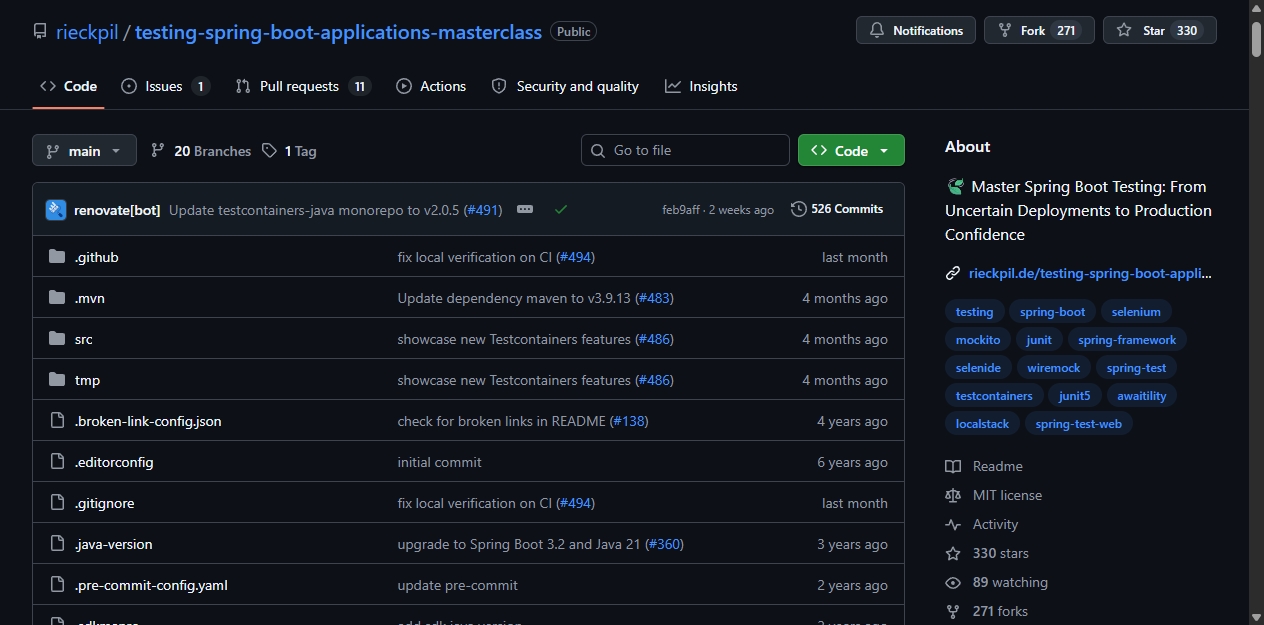Image resolution: width=1264 pixels, height=625 pixels.
Task: Click the pulse icon next to Activity
Action: click(x=953, y=524)
